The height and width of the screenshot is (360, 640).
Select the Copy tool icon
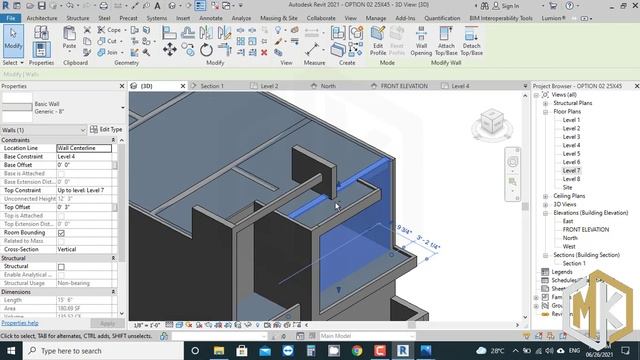point(188,50)
